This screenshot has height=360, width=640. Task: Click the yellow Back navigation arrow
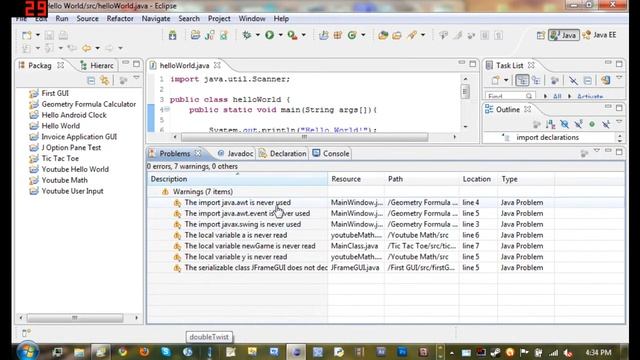[87, 48]
